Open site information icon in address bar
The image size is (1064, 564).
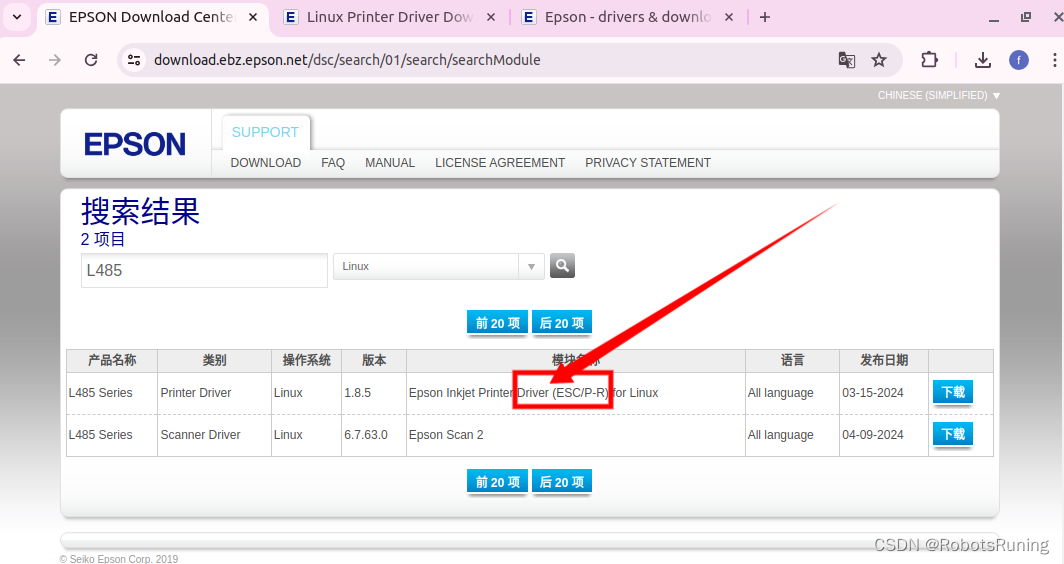click(x=134, y=60)
